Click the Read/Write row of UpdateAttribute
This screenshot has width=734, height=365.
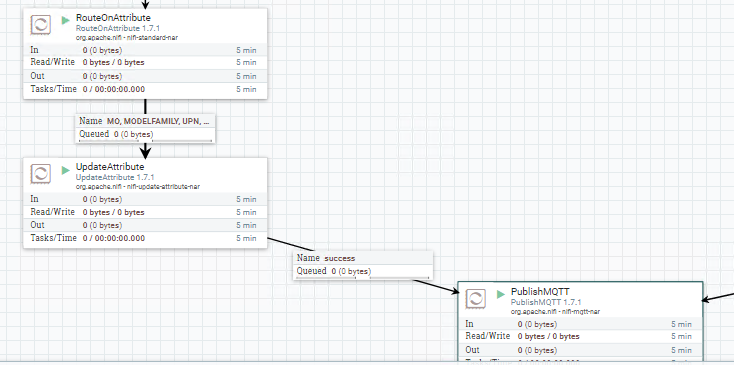coord(145,212)
